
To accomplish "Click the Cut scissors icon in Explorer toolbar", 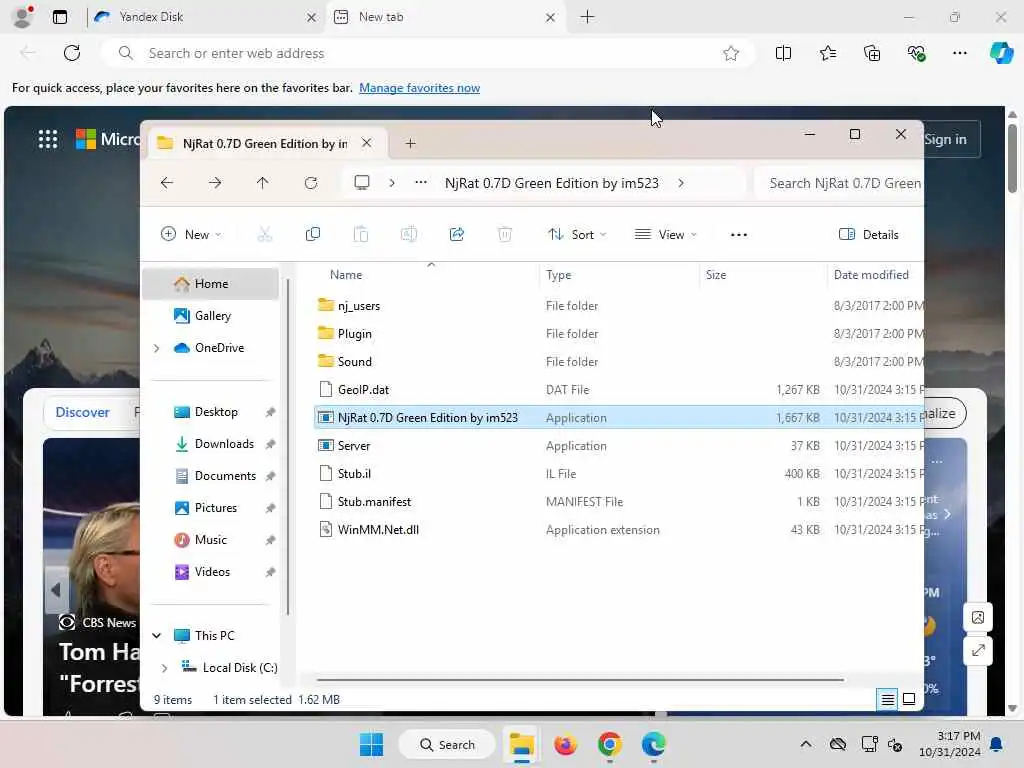I will [x=264, y=234].
